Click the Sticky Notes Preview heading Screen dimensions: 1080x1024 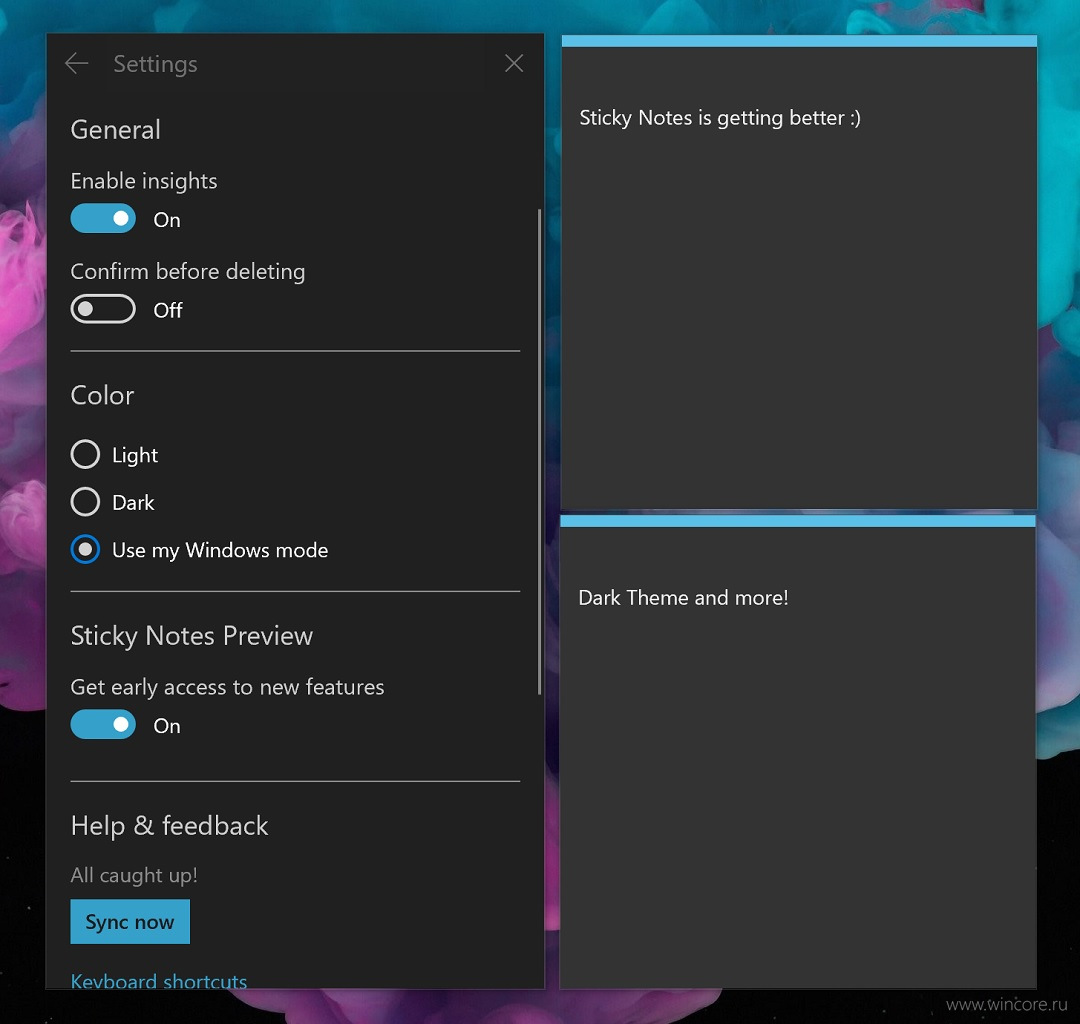tap(191, 636)
